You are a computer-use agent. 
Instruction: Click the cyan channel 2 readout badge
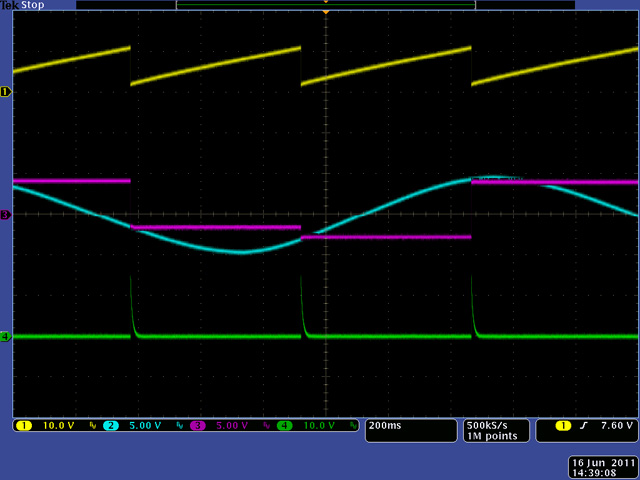(x=111, y=426)
